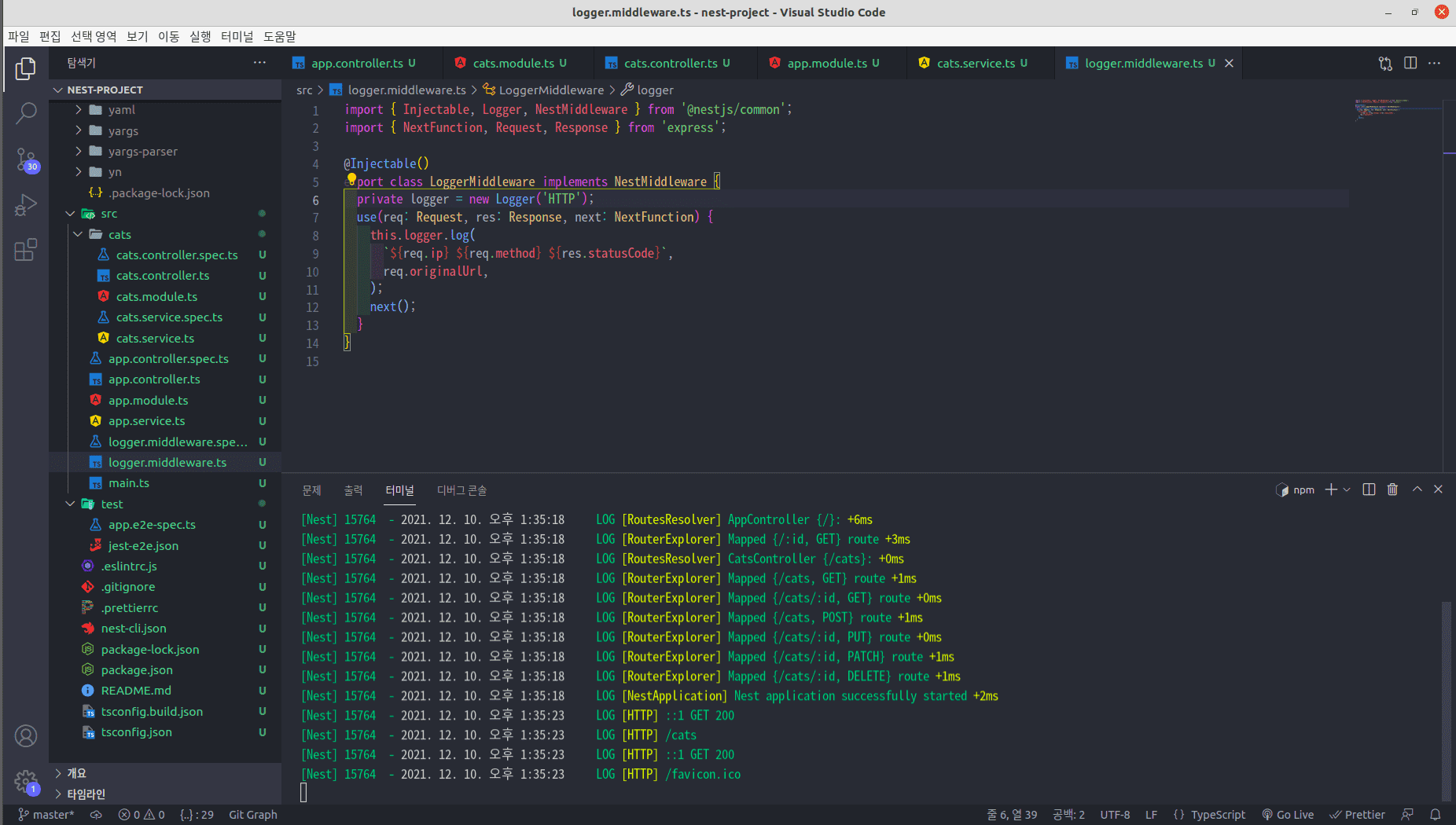Viewport: 1456px width, 825px height.
Task: Open errors and warnings status indicator
Action: 142,815
